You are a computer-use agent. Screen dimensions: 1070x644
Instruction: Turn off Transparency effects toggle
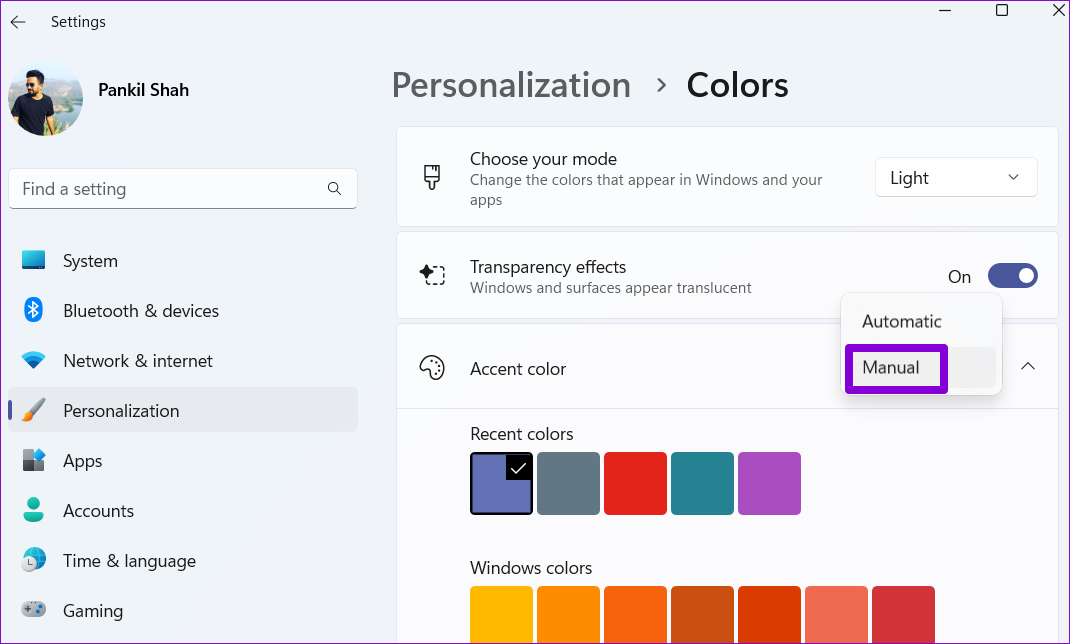pos(1013,276)
